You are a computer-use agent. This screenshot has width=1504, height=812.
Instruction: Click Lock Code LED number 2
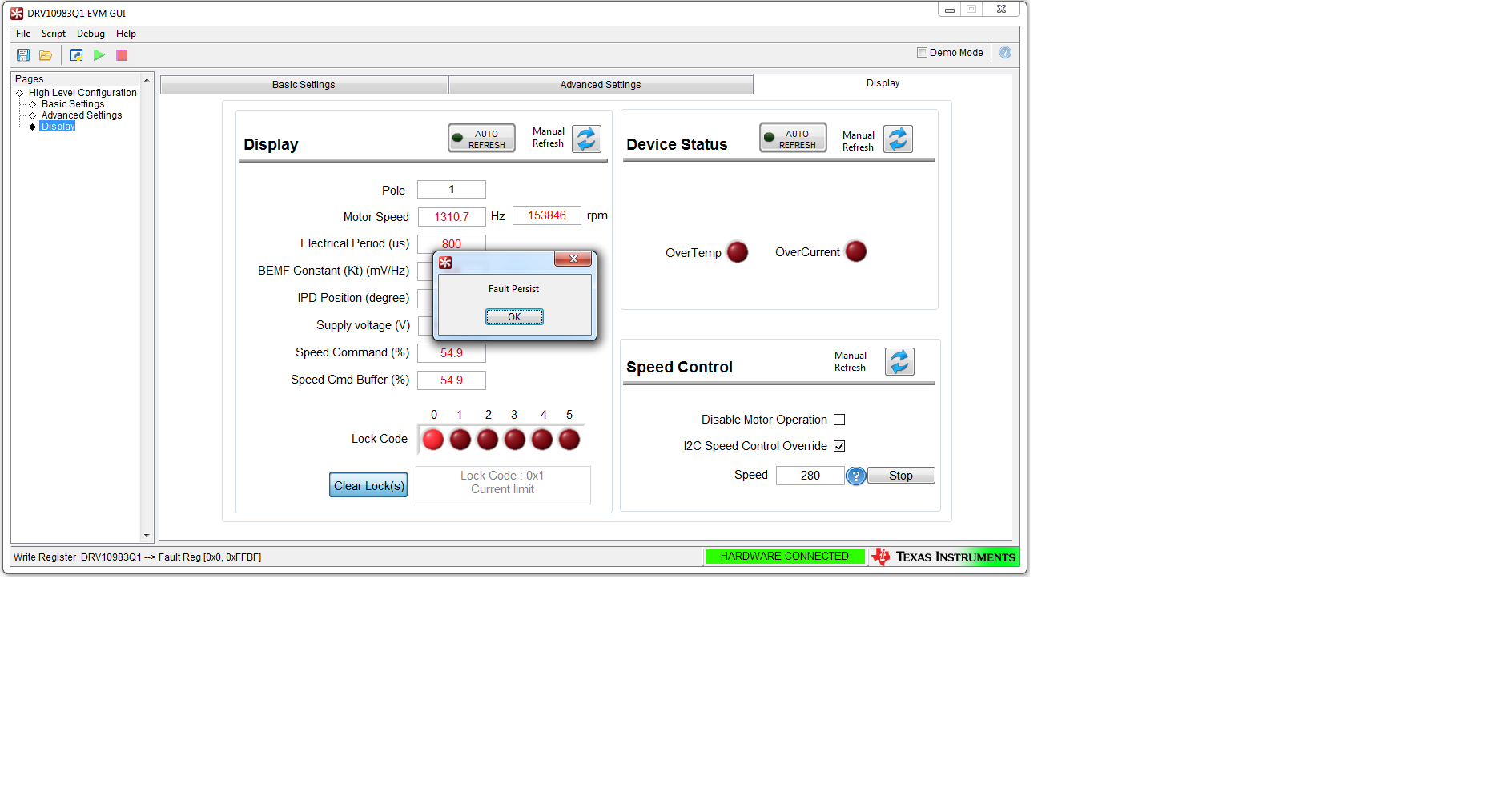click(x=488, y=440)
